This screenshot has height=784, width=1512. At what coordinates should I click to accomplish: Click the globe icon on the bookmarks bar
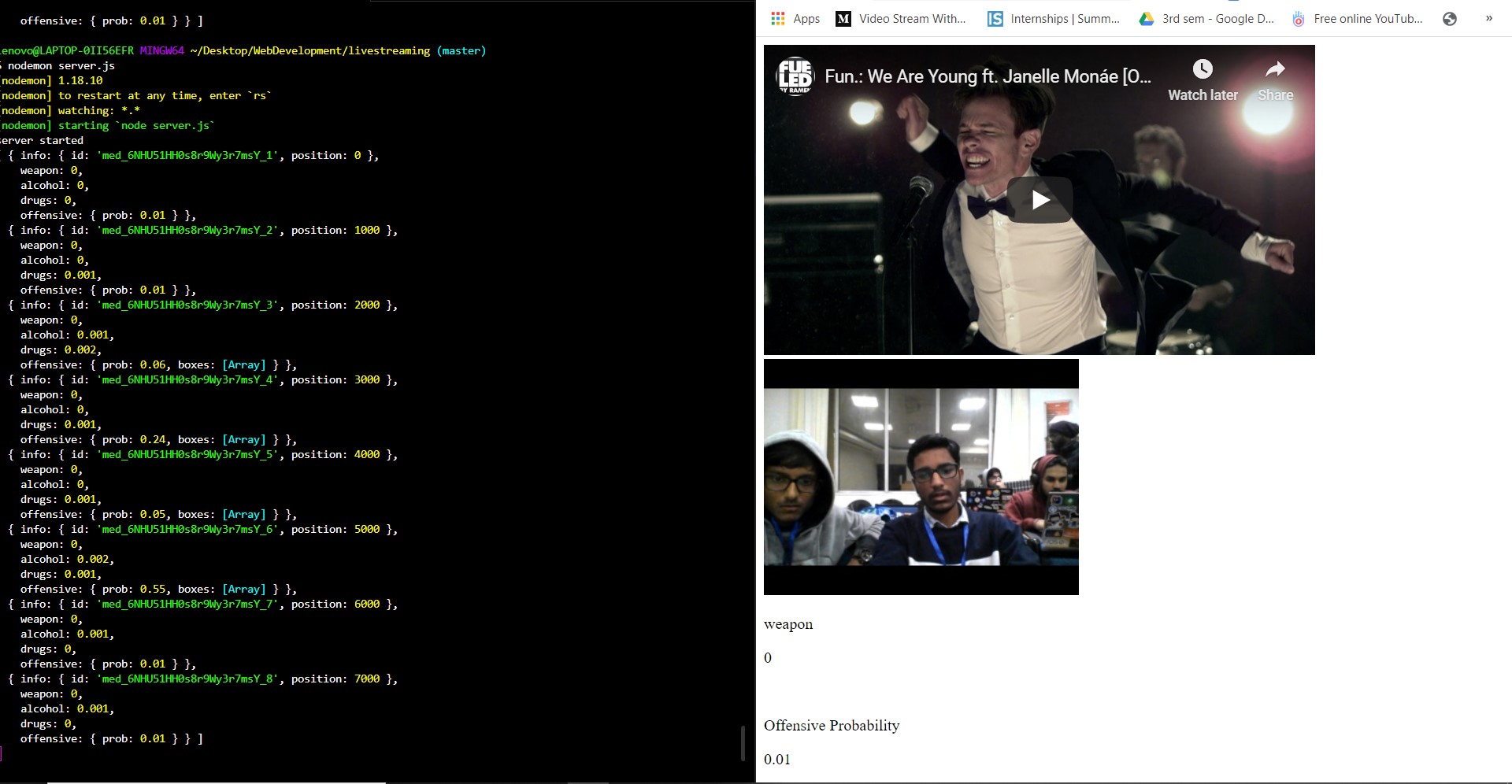pyautogui.click(x=1450, y=18)
